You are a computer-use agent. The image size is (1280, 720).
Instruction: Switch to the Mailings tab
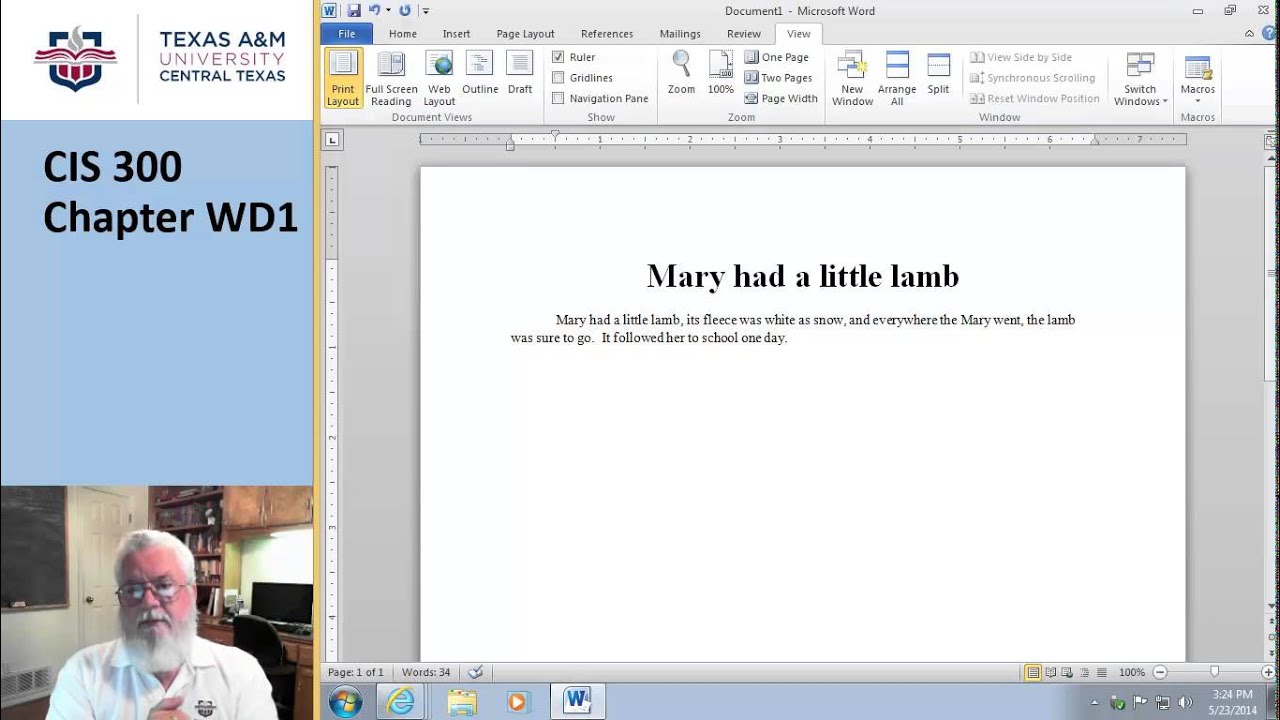pyautogui.click(x=680, y=34)
